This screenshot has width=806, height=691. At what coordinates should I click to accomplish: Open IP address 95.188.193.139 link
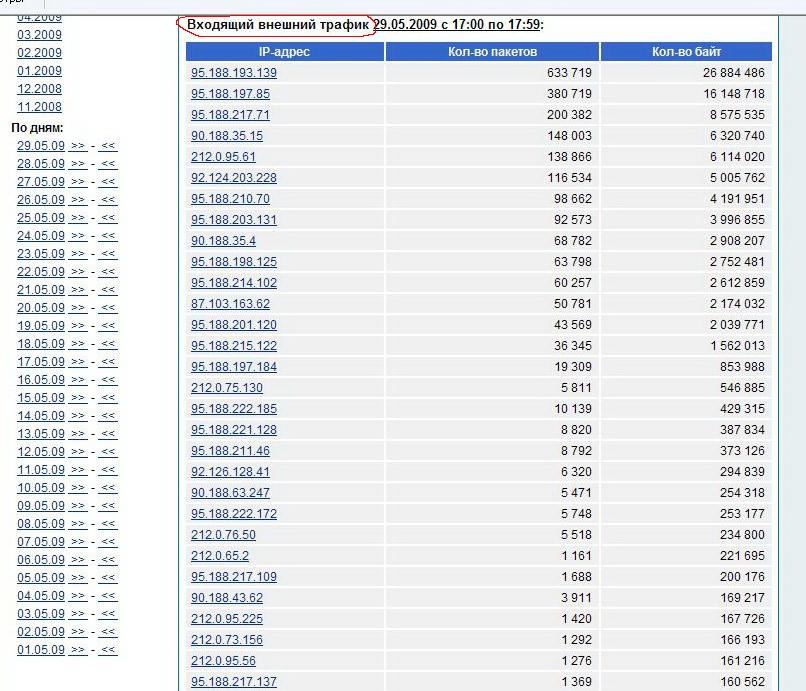pos(233,72)
